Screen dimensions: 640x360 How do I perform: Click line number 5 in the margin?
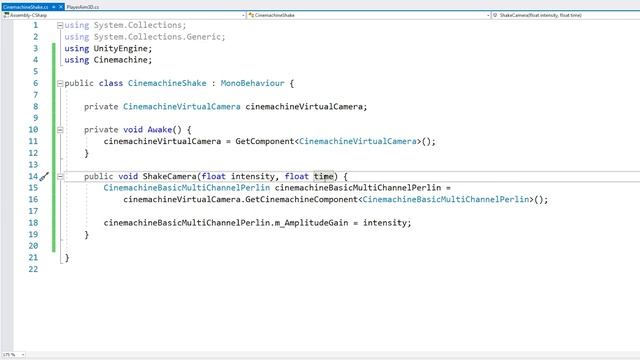pos(36,72)
